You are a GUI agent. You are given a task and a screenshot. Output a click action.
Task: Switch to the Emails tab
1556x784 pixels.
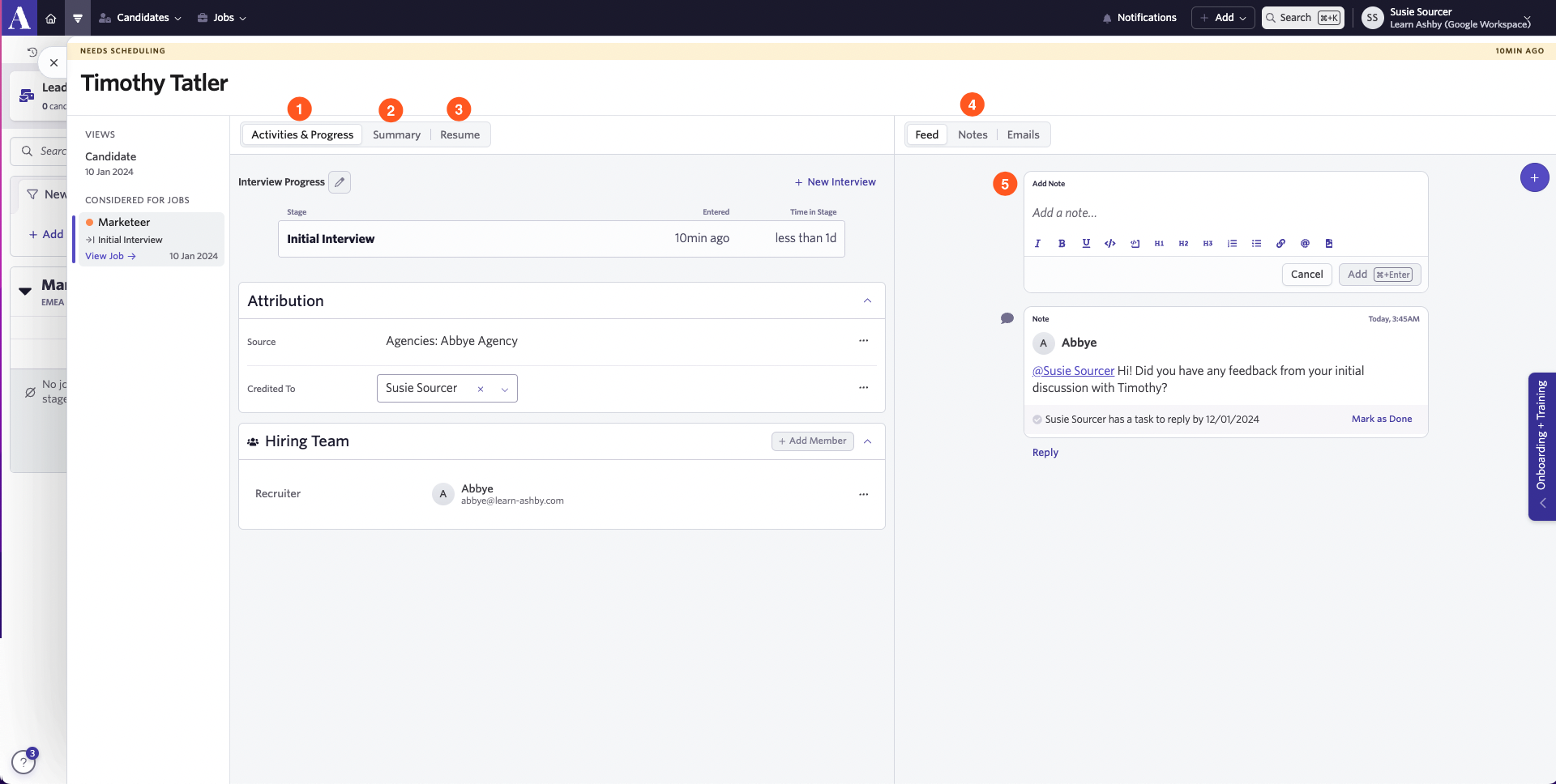tap(1023, 134)
